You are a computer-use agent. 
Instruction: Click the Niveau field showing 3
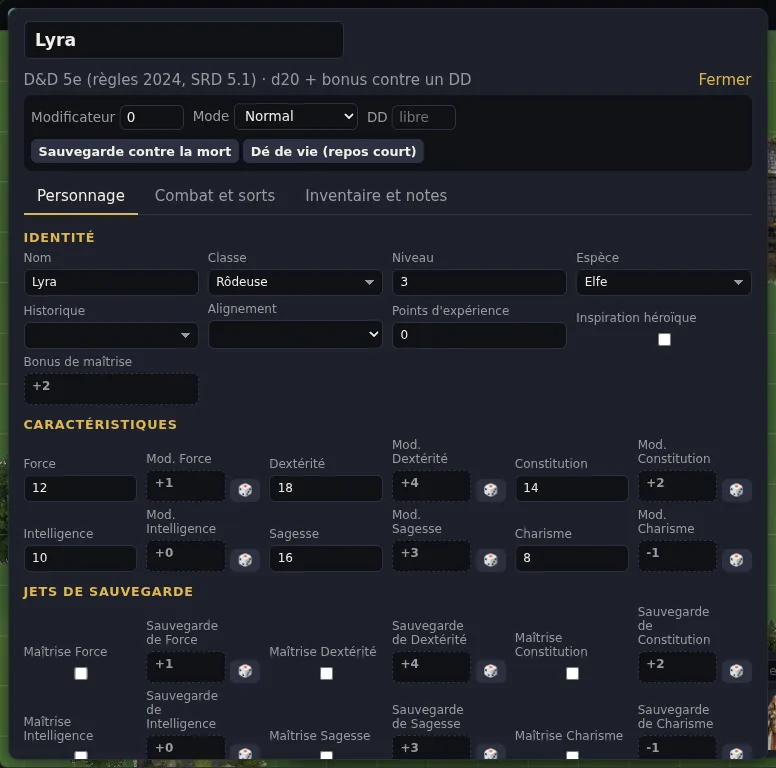[479, 282]
